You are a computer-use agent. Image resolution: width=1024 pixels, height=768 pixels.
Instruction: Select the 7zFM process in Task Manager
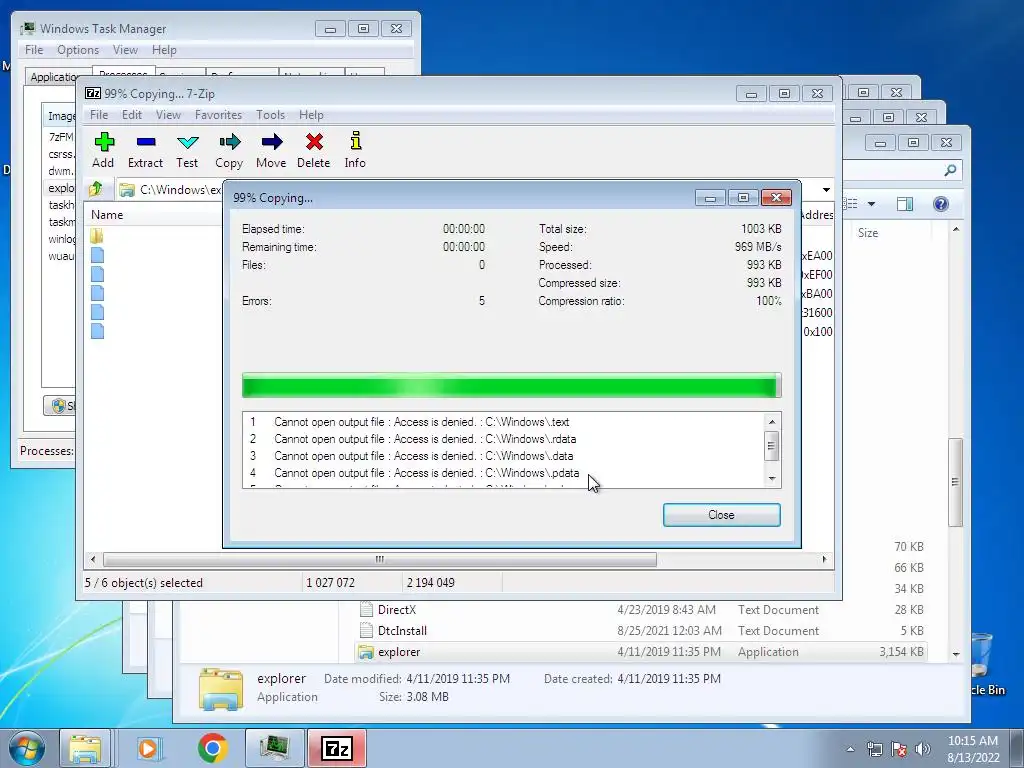[x=60, y=136]
